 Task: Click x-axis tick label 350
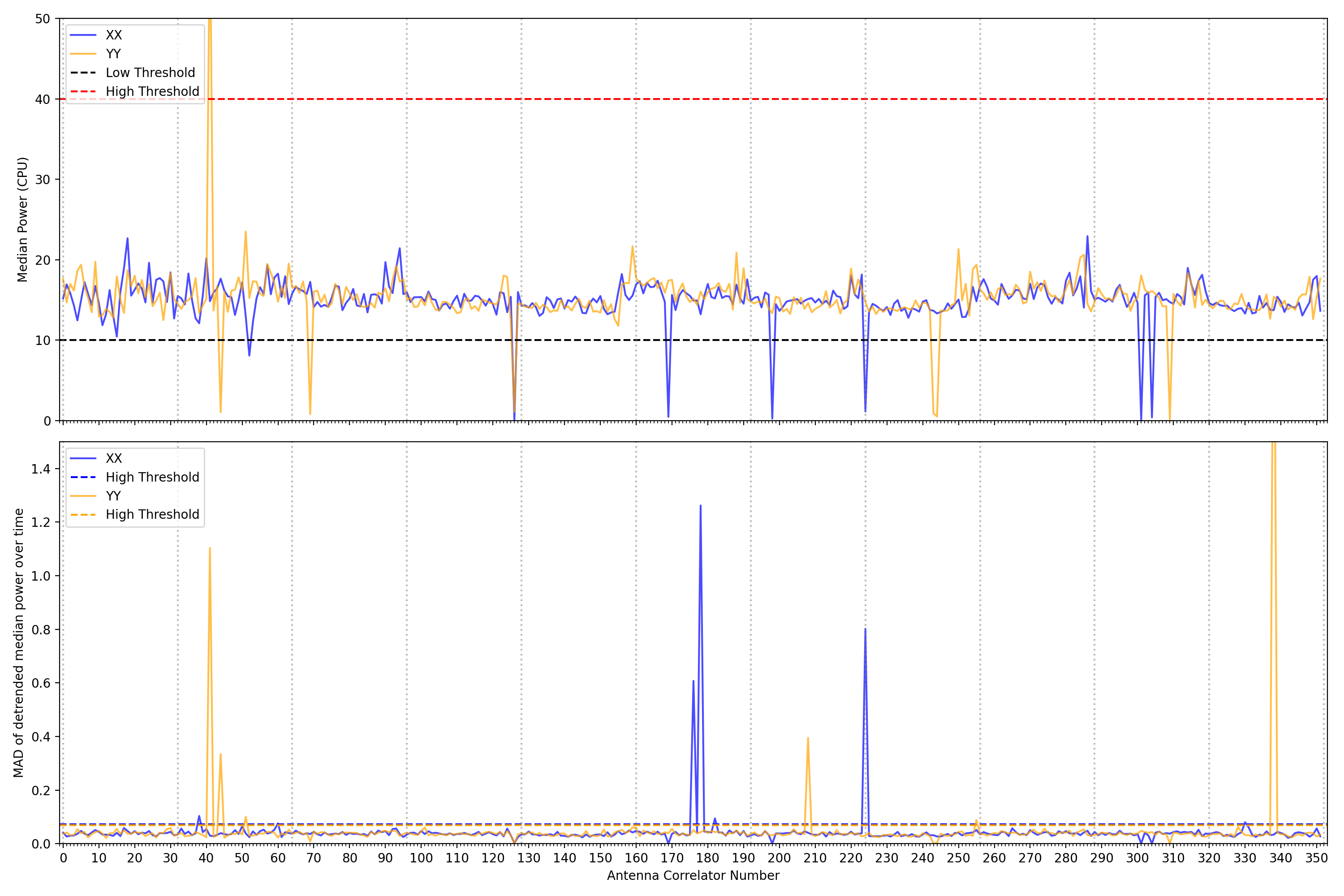(x=1316, y=858)
